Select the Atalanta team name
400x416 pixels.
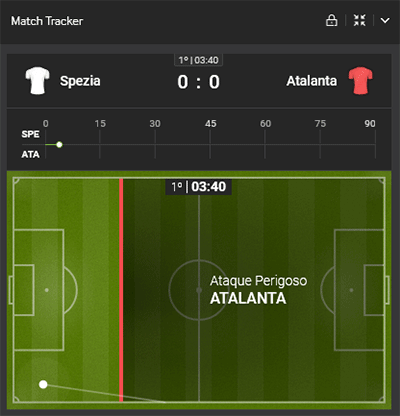pyautogui.click(x=312, y=81)
